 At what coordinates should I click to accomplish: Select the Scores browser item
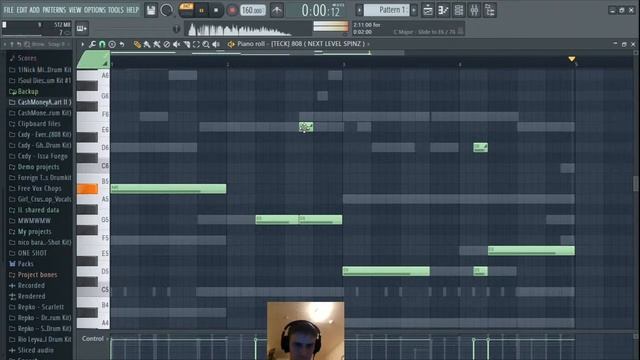27,58
